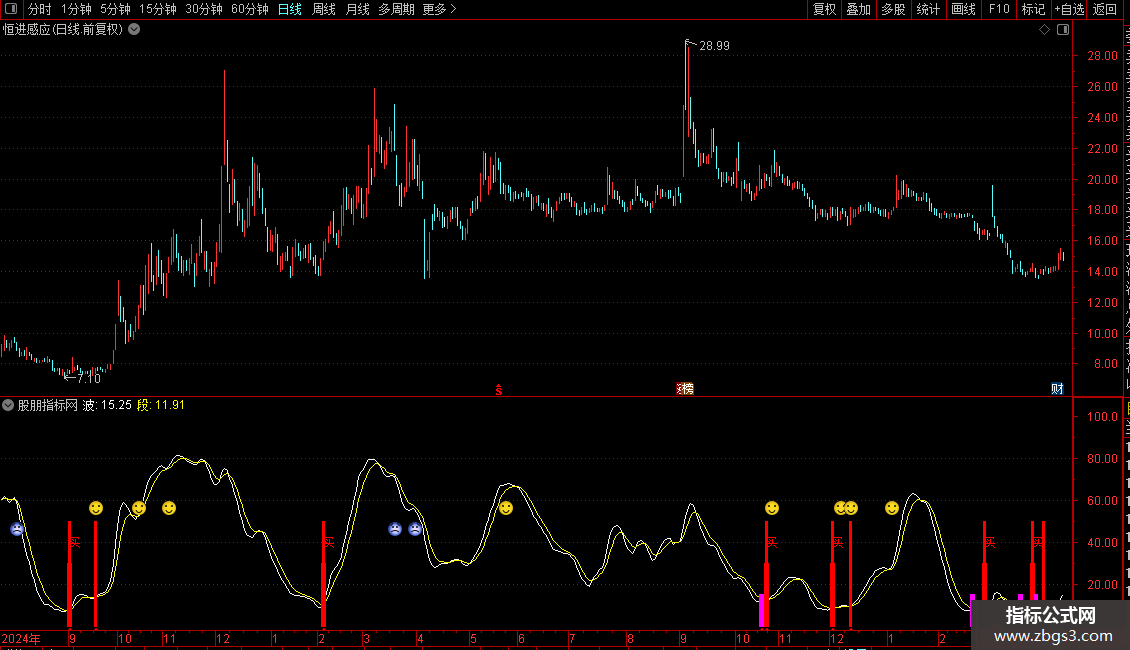This screenshot has height=650, width=1130.
Task: Open F10 company information
Action: click(999, 9)
